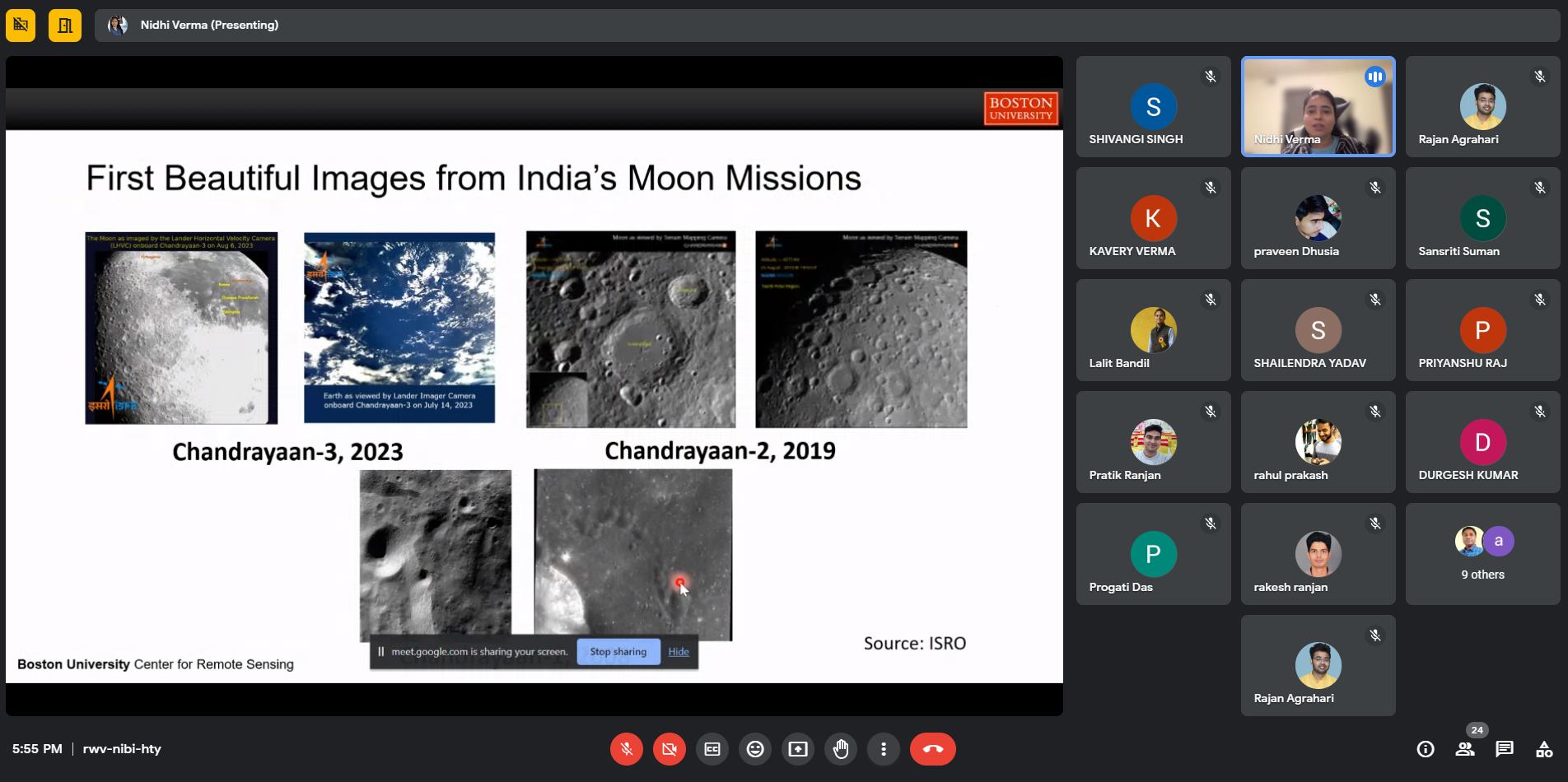
Task: Hide the screen sharing notification bar
Action: pyautogui.click(x=679, y=652)
